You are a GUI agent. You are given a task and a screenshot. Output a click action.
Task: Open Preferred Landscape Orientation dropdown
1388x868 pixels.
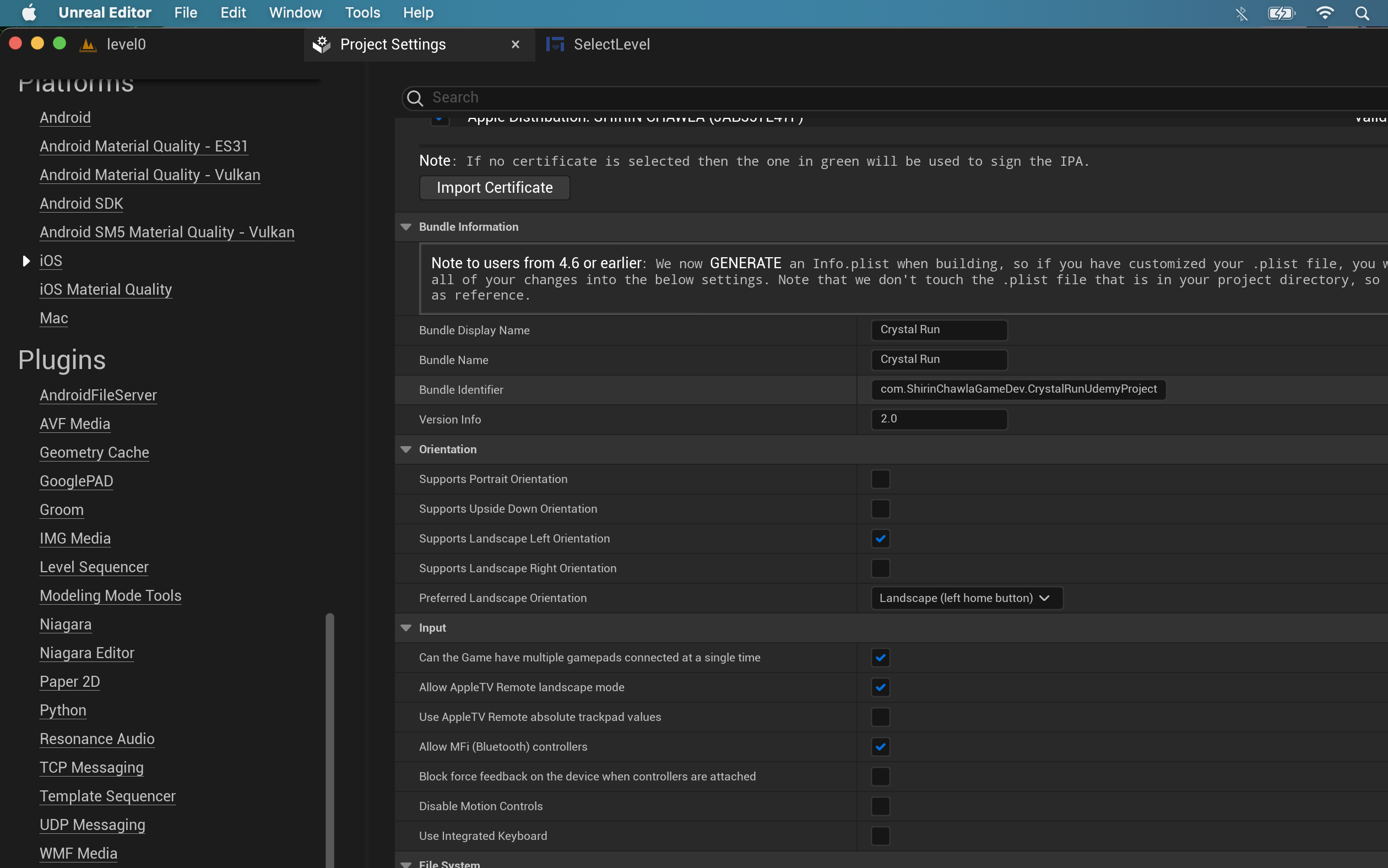tap(966, 598)
